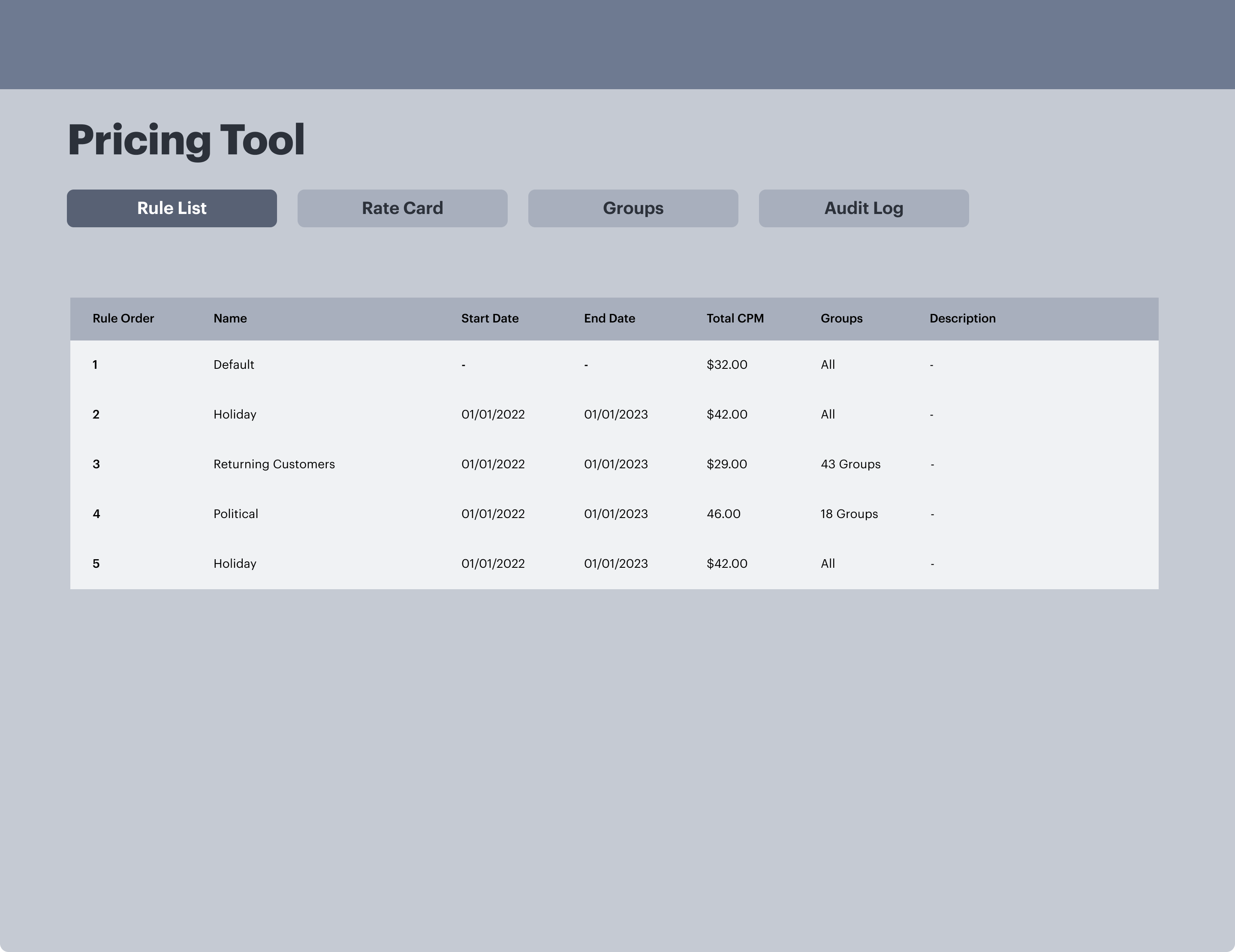Image resolution: width=1235 pixels, height=952 pixels.
Task: Open the Groups tab
Action: click(633, 208)
